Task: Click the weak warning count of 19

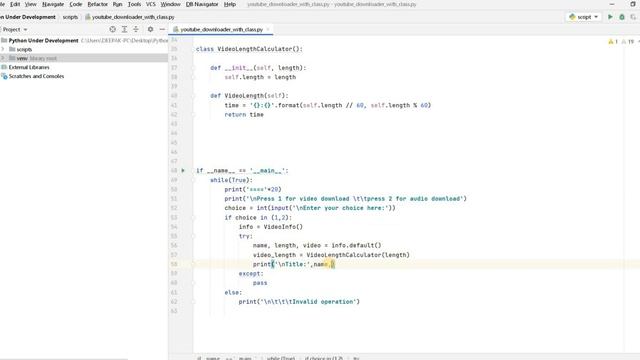Action: 628,42
